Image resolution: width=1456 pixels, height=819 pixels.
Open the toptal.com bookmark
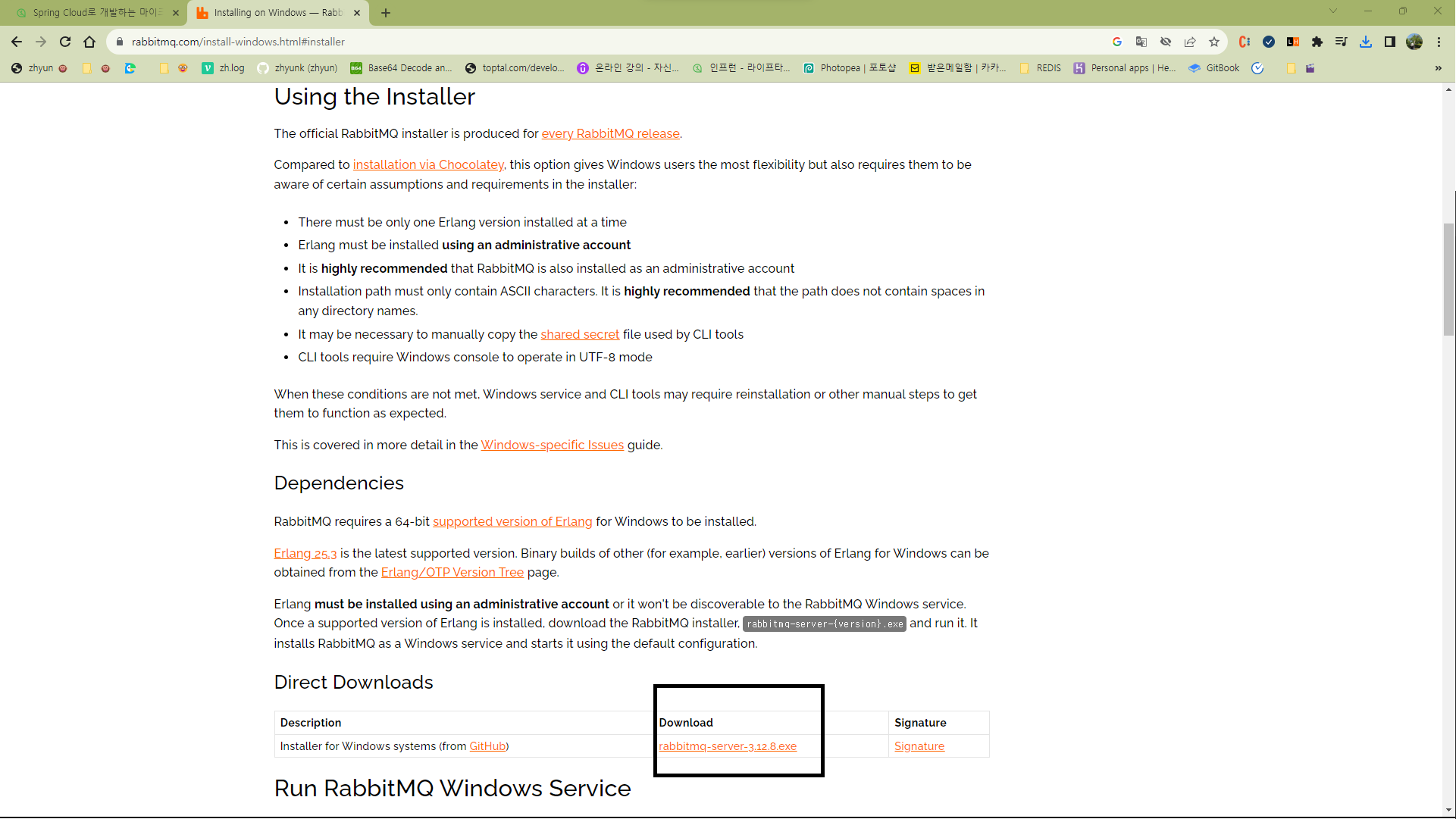point(515,68)
